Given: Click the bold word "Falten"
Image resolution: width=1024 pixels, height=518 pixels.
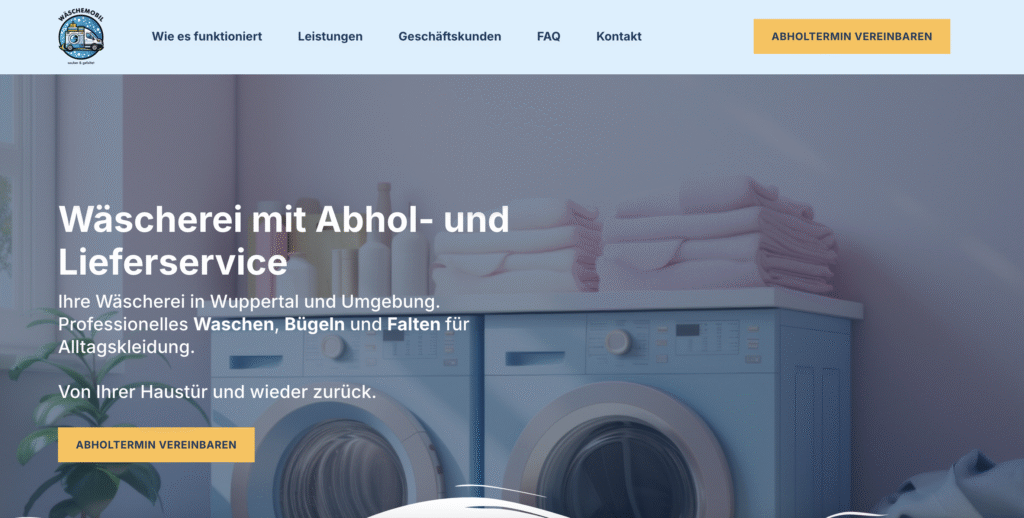Looking at the screenshot, I should tap(413, 324).
